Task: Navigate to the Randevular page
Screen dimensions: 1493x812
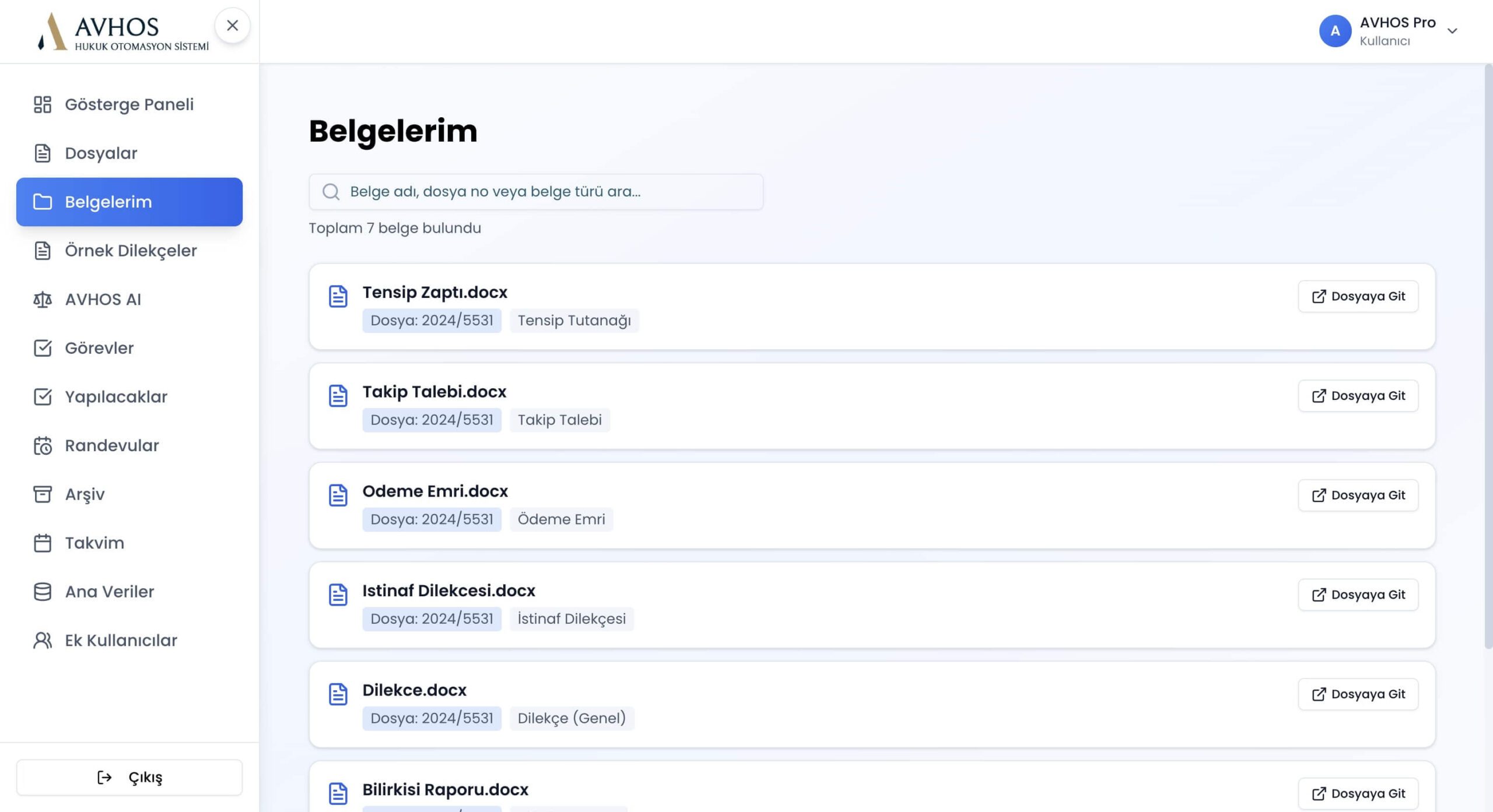Action: click(x=111, y=445)
